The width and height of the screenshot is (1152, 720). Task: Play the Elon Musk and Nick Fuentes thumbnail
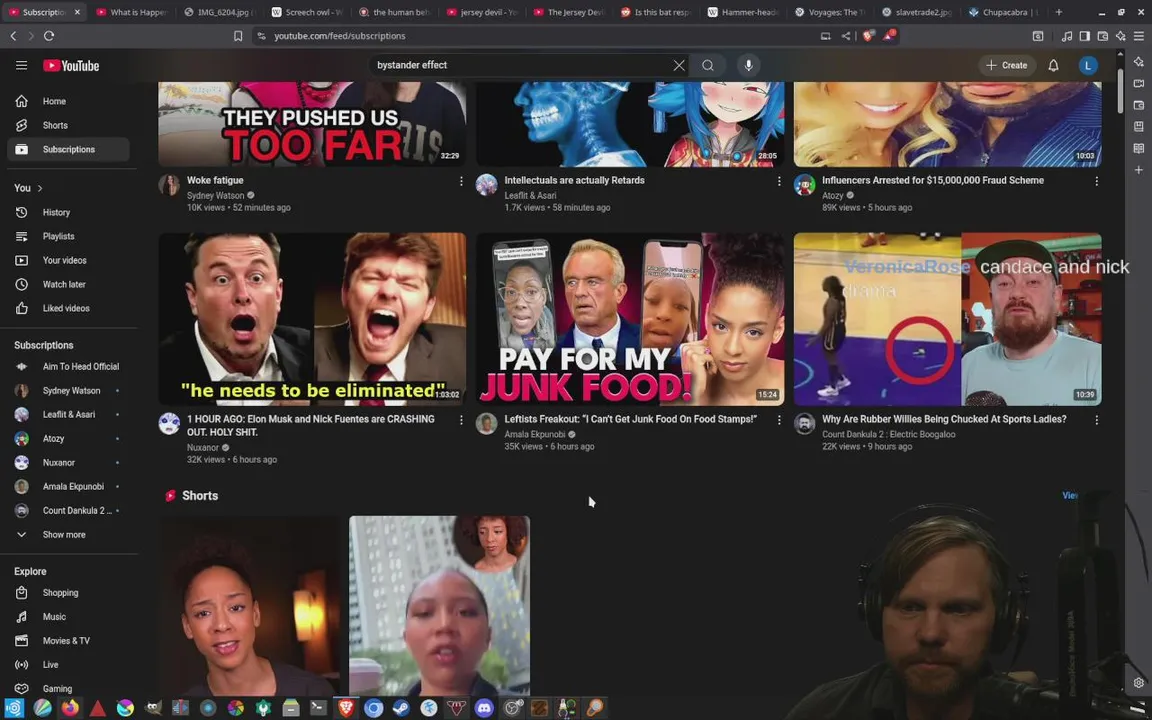(312, 319)
